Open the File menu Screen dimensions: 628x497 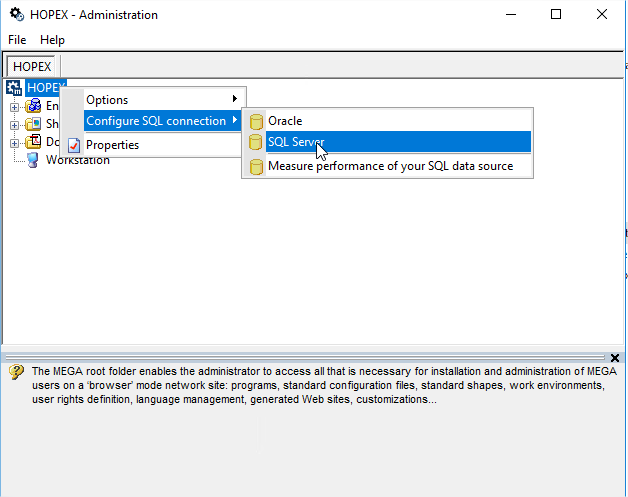coord(17,40)
